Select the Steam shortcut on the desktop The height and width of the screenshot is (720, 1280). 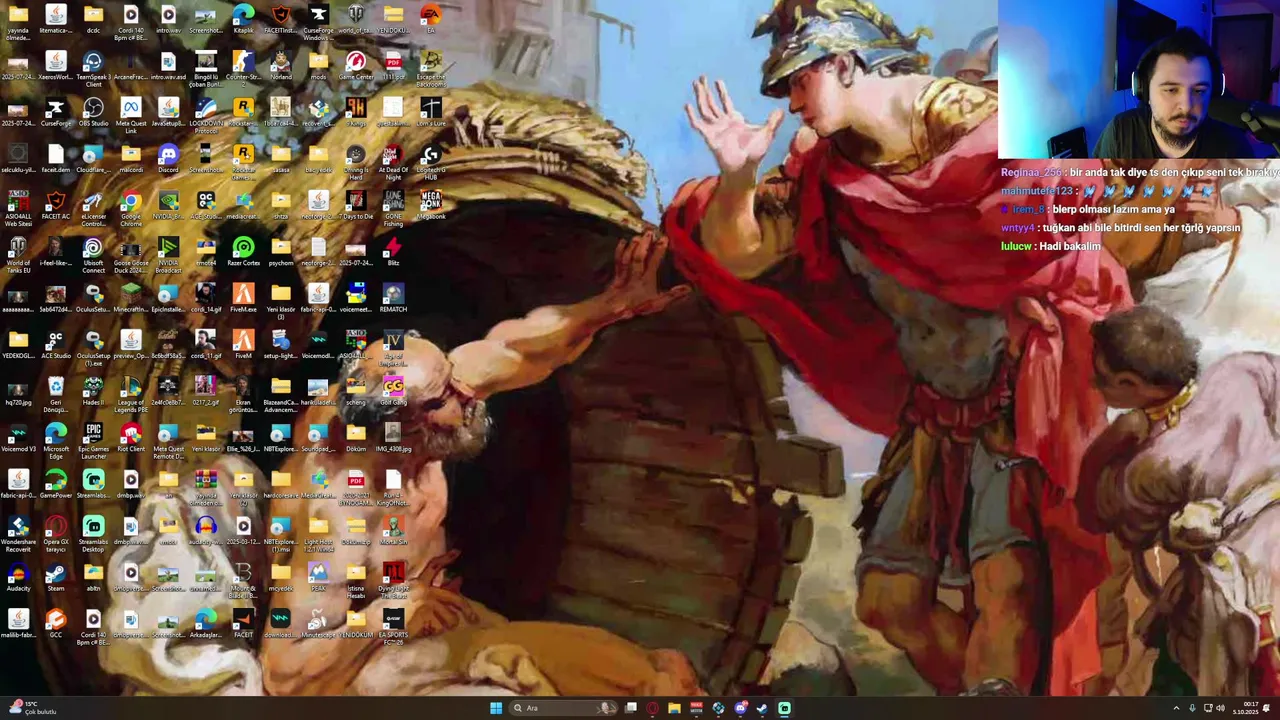55,577
